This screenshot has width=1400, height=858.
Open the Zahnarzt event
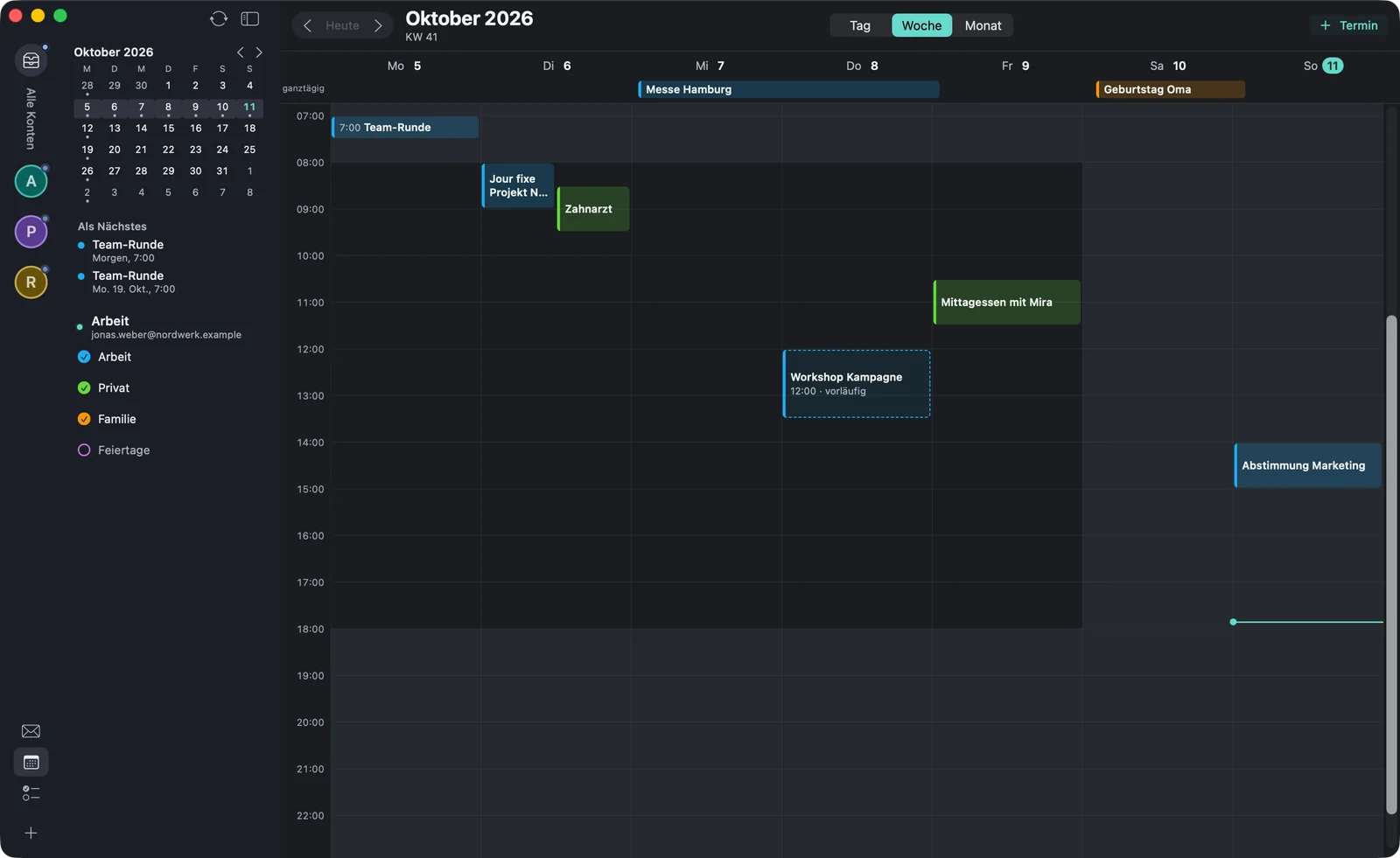click(593, 209)
